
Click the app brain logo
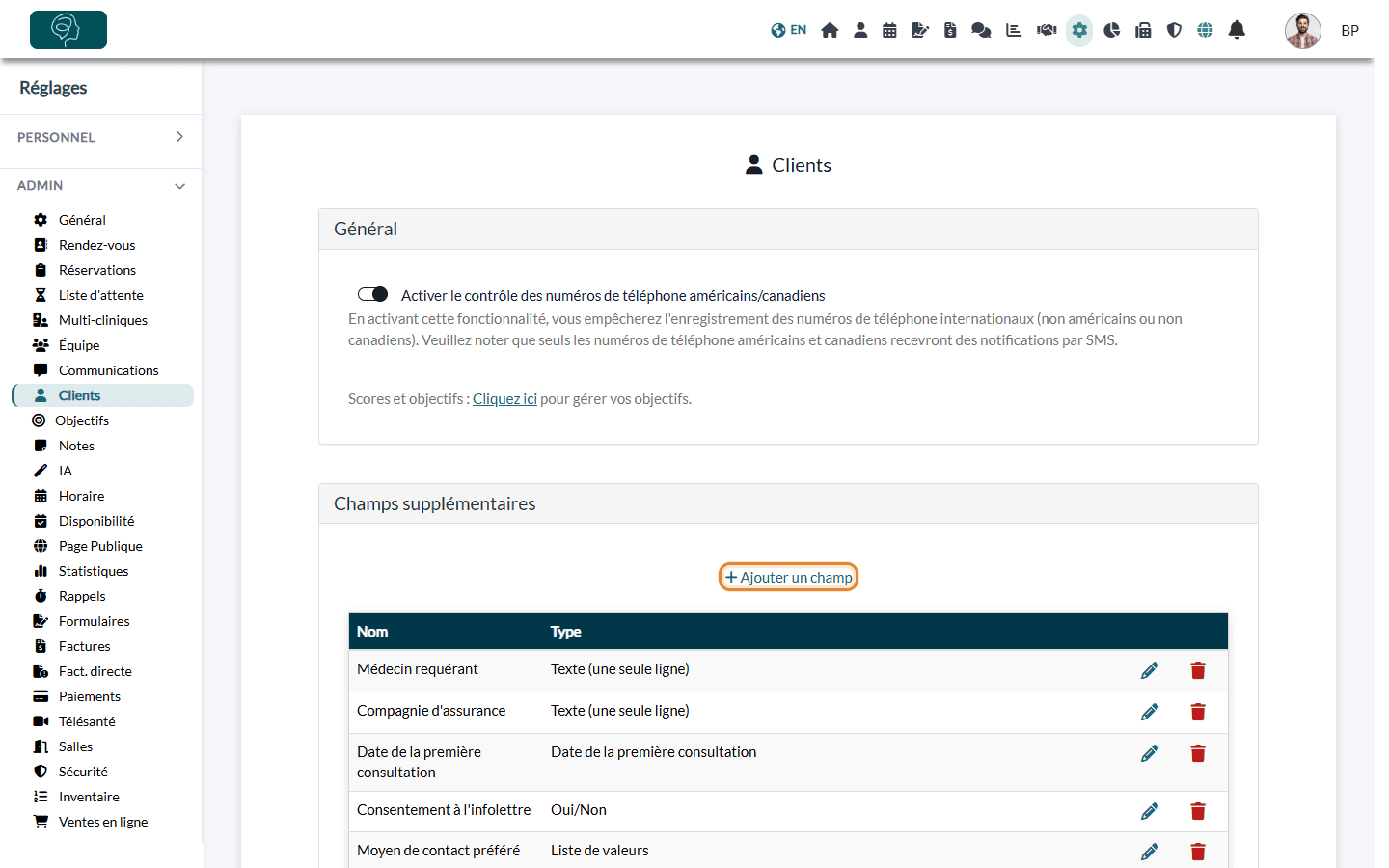68,30
